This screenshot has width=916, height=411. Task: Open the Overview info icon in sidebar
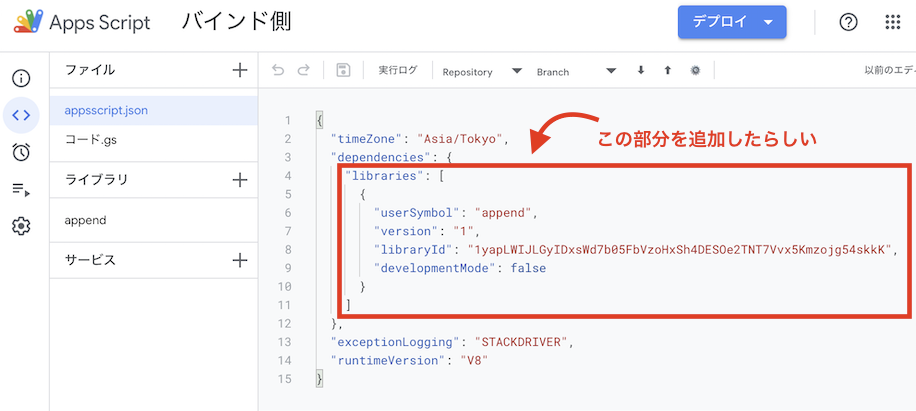[21, 78]
